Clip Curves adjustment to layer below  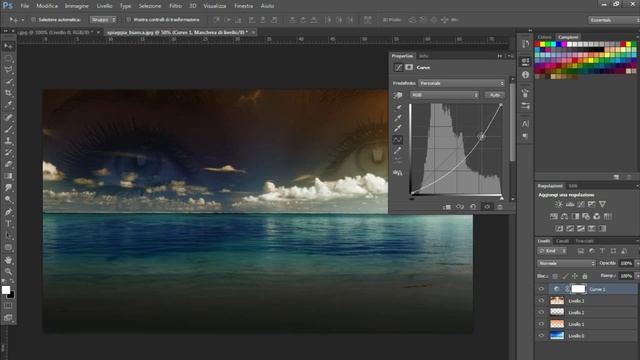tap(447, 207)
